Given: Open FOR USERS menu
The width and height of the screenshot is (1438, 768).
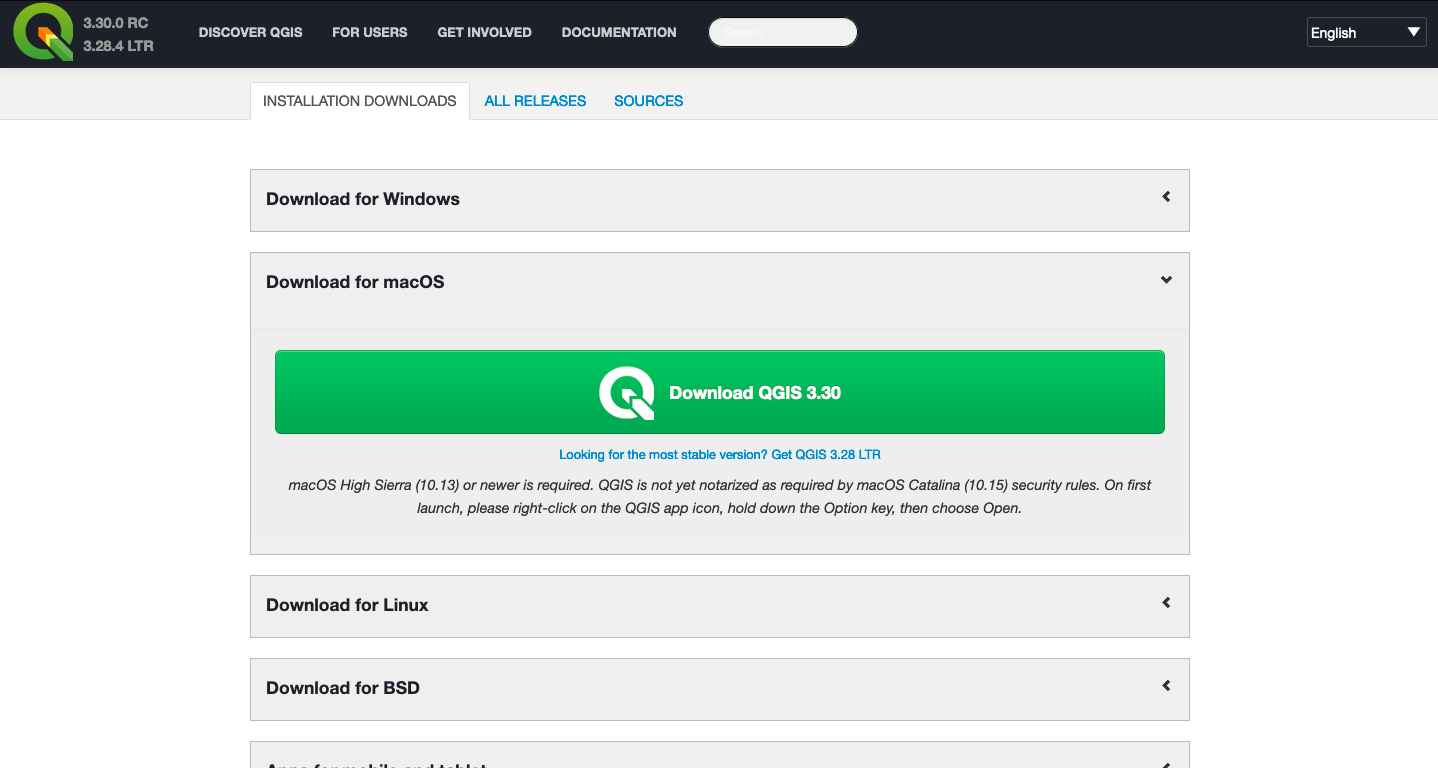Looking at the screenshot, I should point(370,32).
